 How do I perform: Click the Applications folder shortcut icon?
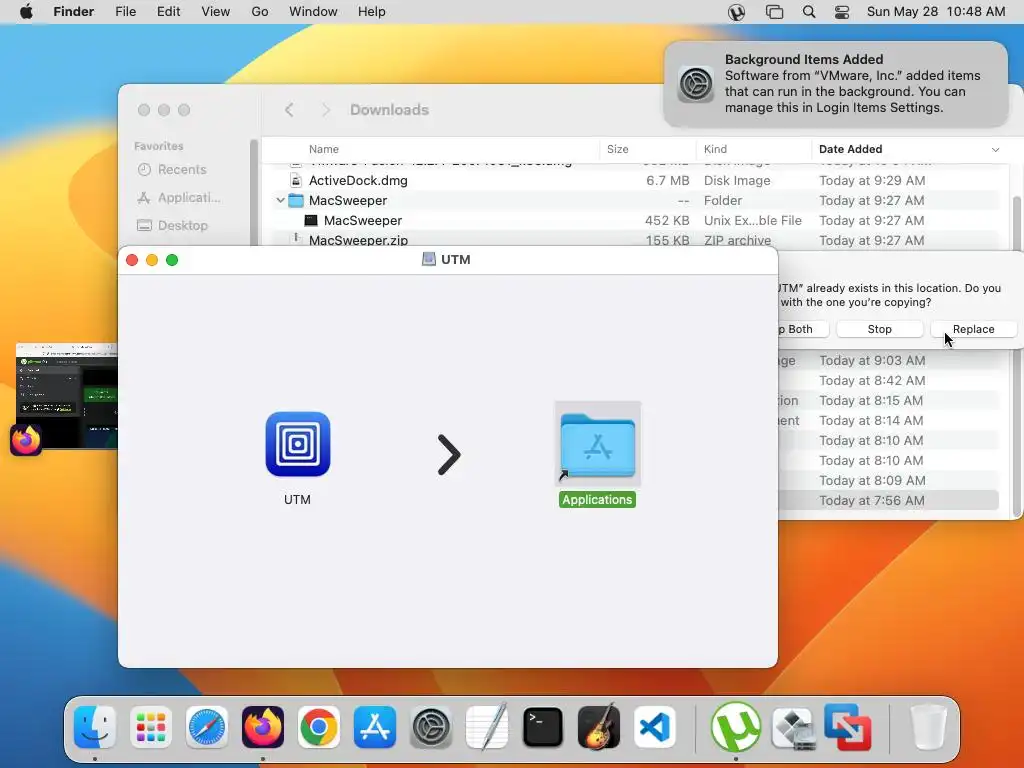tap(598, 445)
